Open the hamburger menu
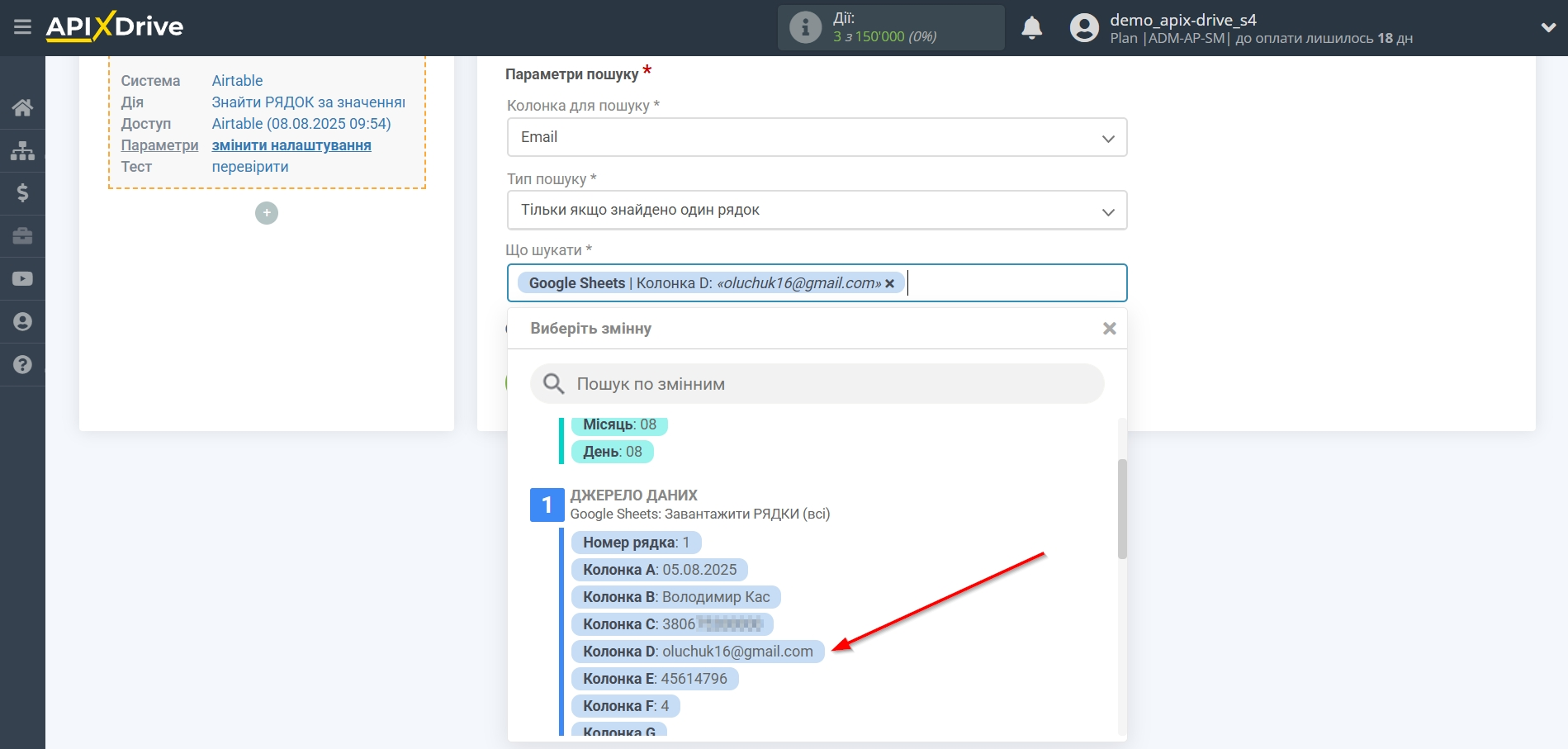1568x749 pixels. click(22, 27)
